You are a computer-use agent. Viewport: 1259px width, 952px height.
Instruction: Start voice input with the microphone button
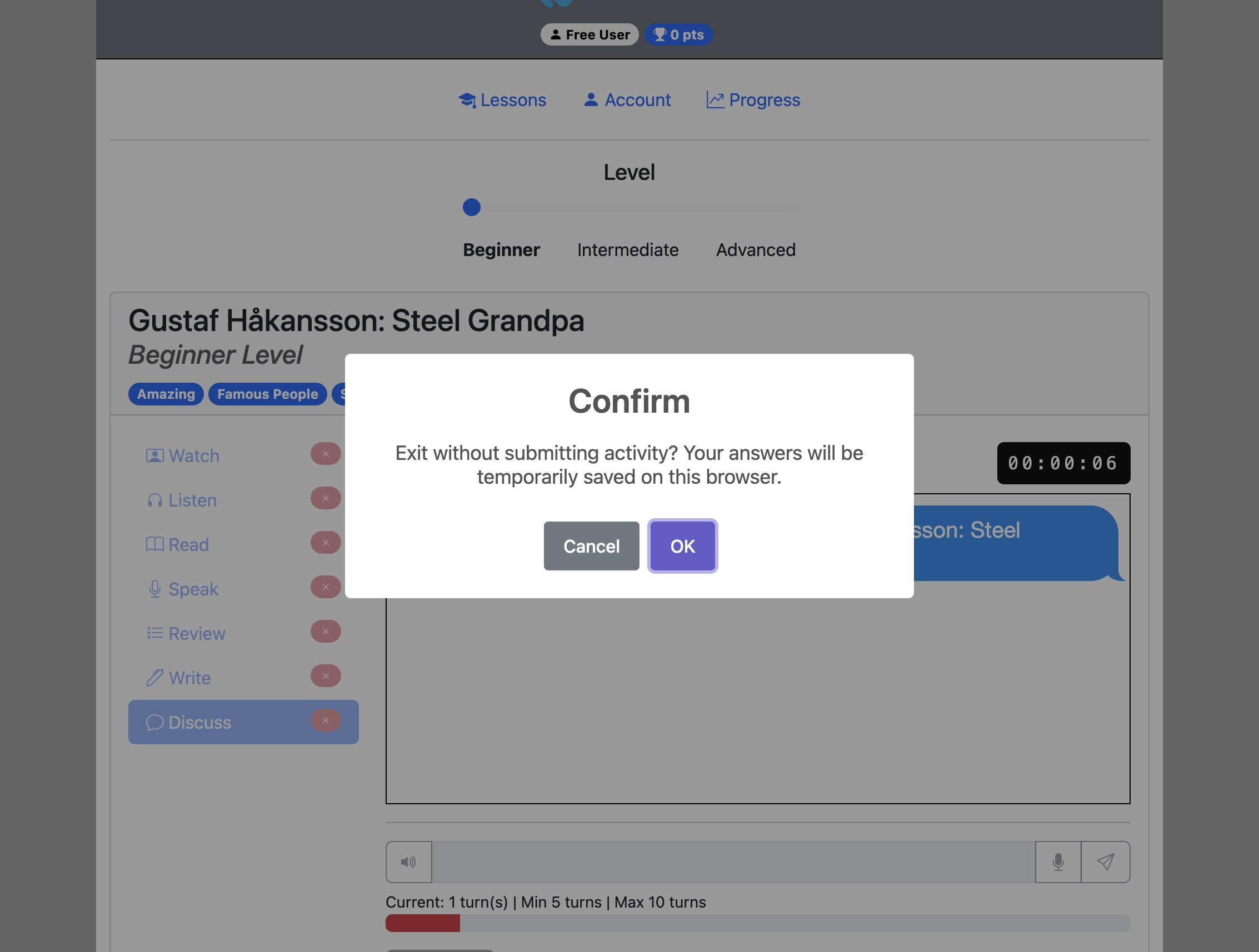pos(1058,861)
